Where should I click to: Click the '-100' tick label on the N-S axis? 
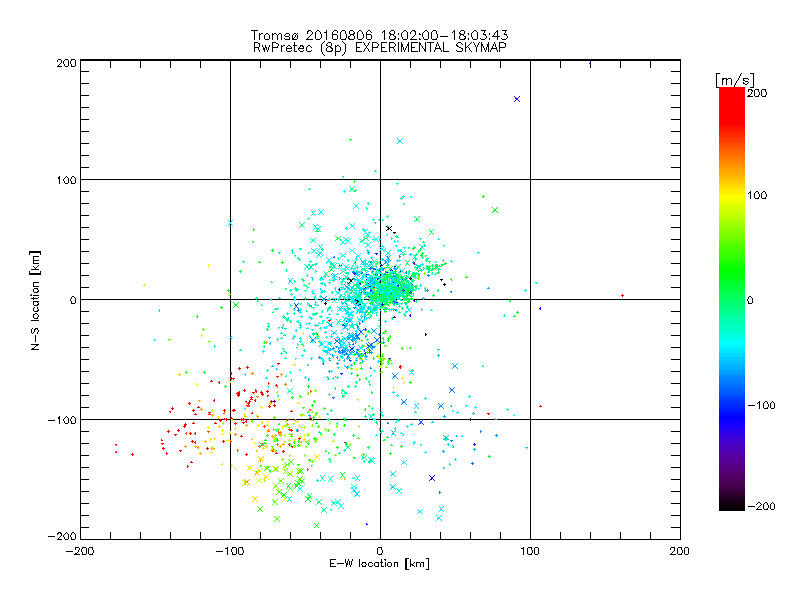tap(62, 420)
